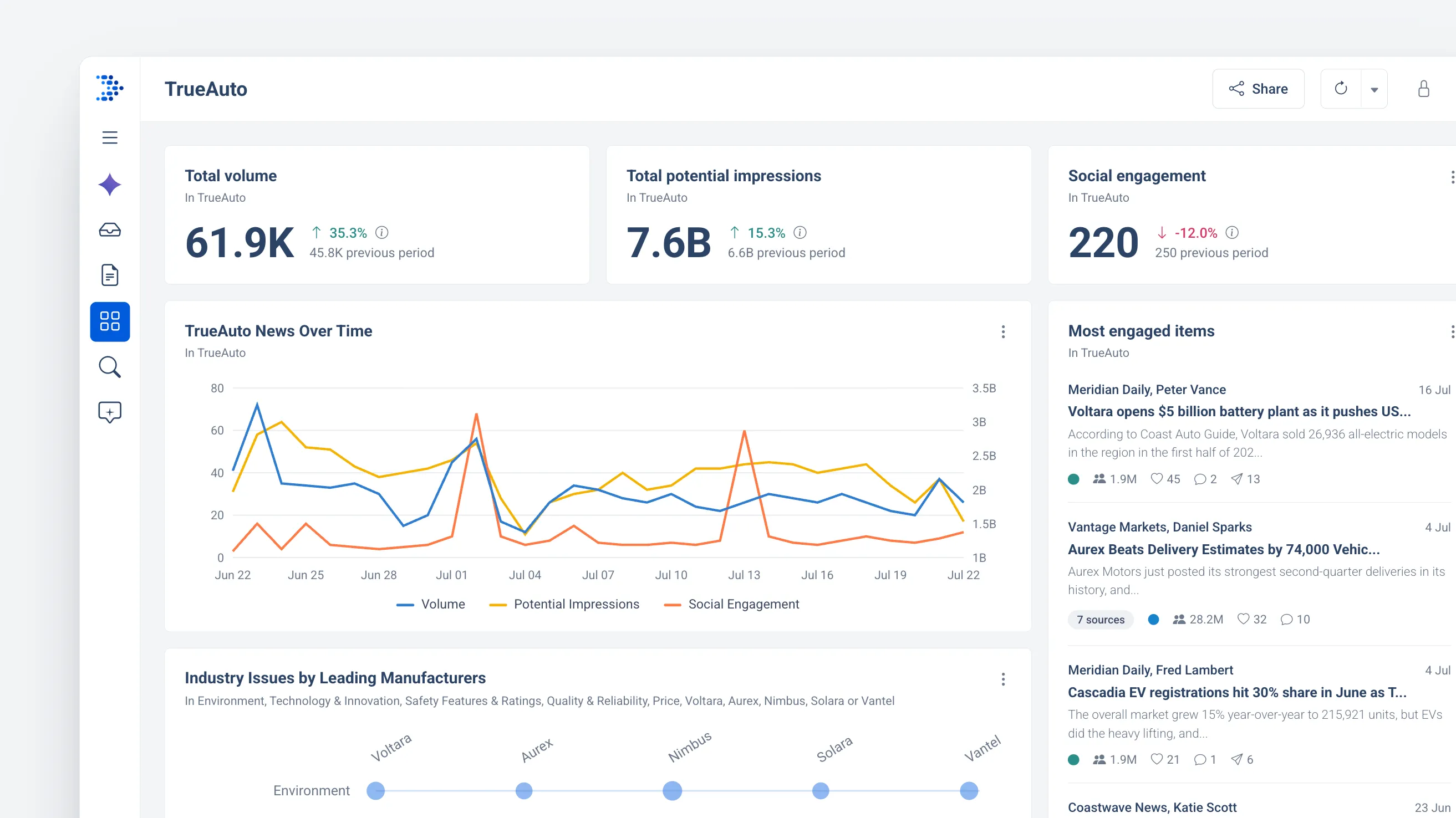Open the Voltara battery plant article

click(x=1239, y=411)
